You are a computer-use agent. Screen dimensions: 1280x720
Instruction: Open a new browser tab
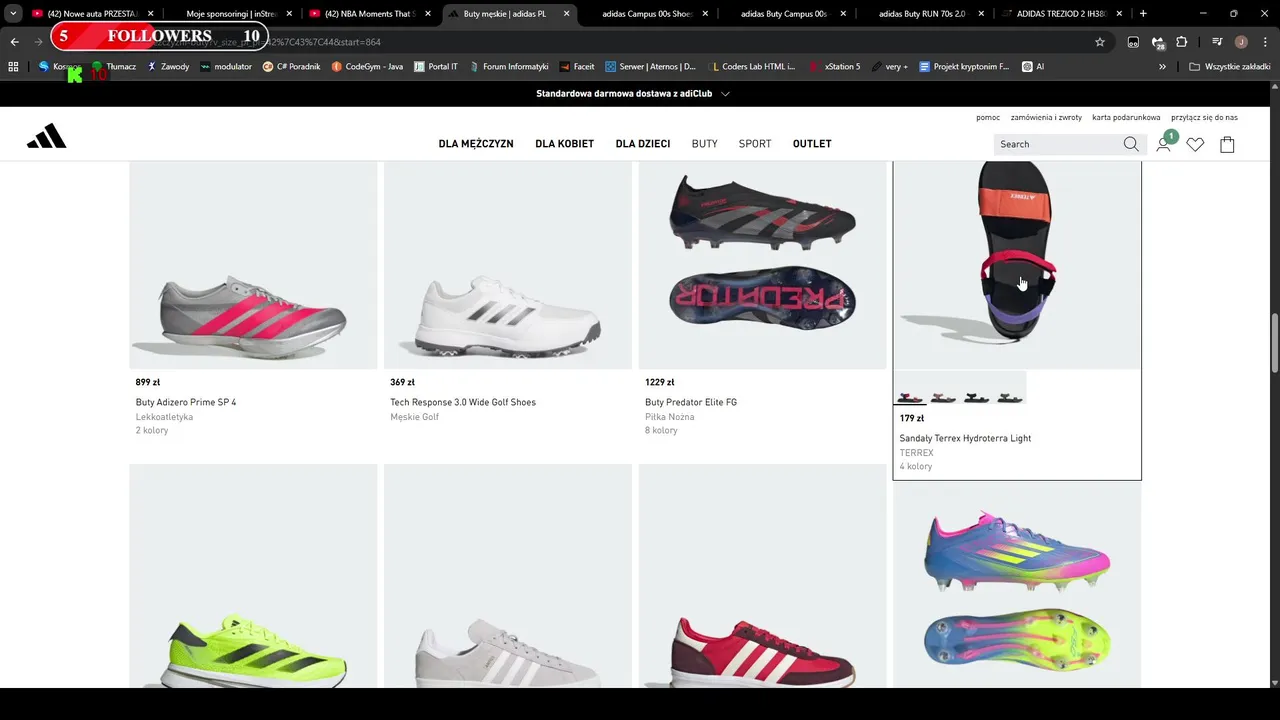(1143, 14)
